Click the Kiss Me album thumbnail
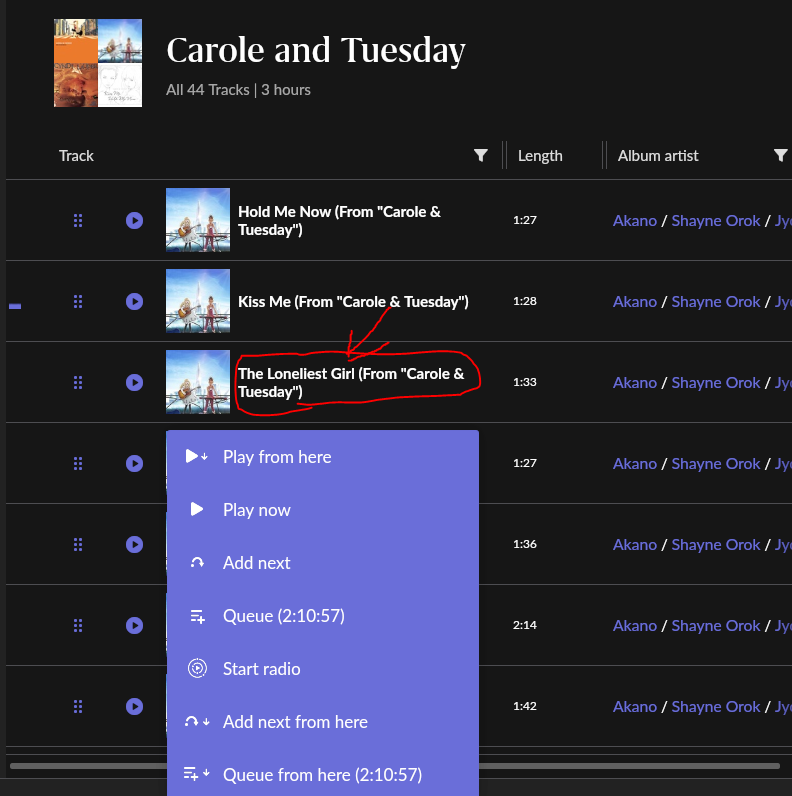792x796 pixels. [198, 301]
